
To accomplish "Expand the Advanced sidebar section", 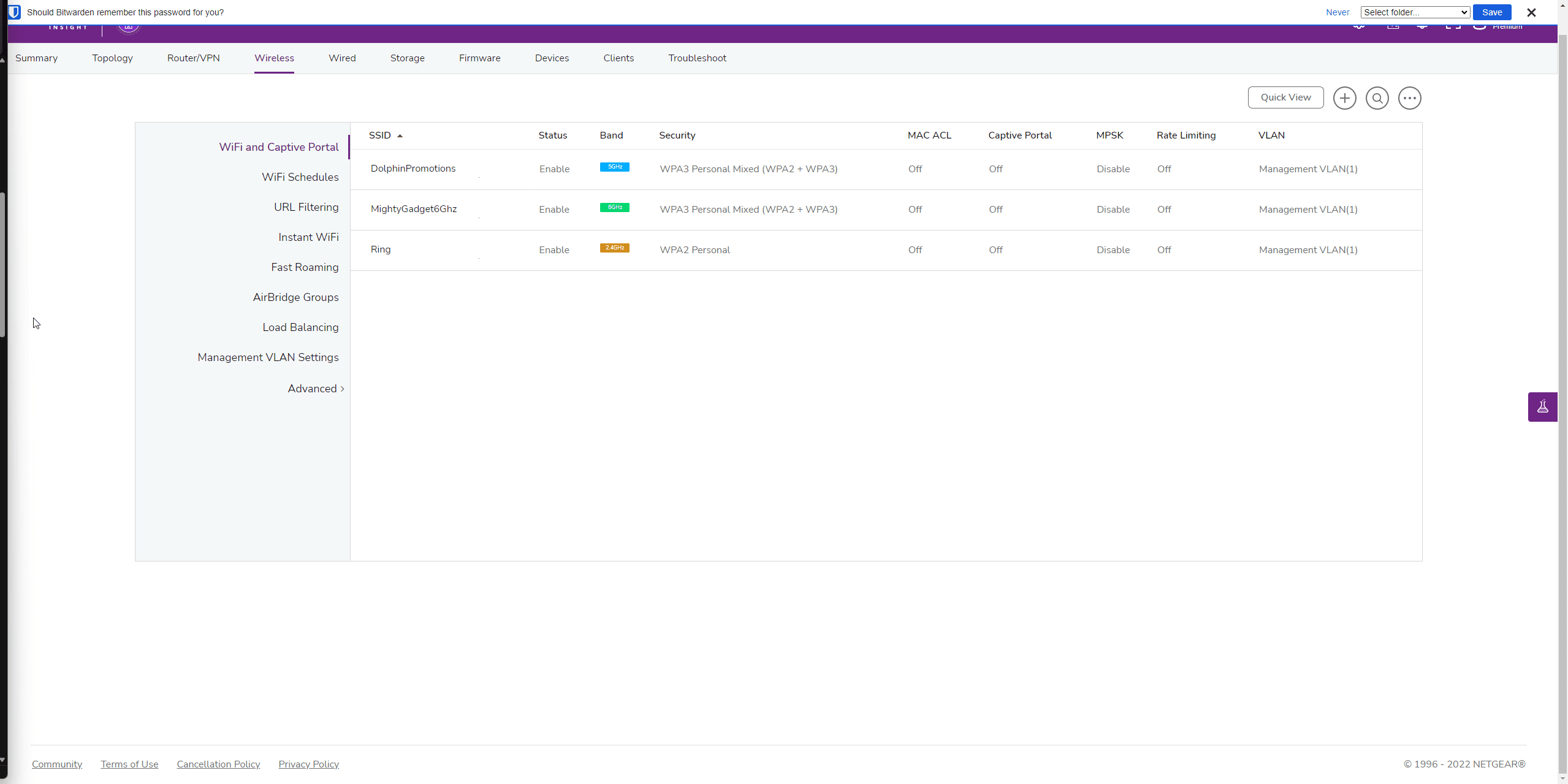I will [x=316, y=389].
